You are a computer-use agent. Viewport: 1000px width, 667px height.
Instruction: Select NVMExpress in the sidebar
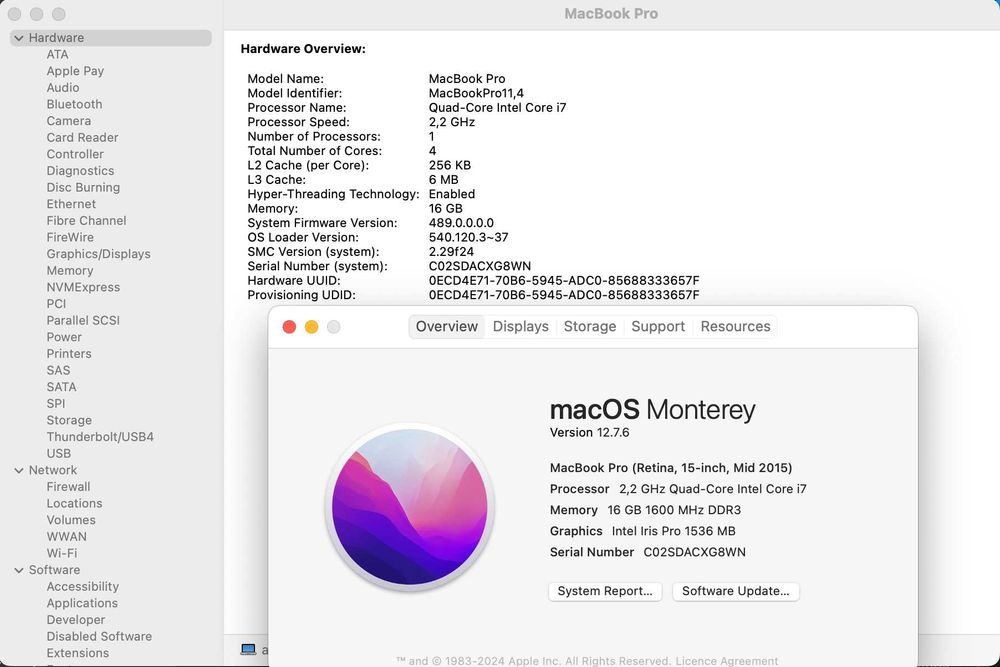point(83,287)
